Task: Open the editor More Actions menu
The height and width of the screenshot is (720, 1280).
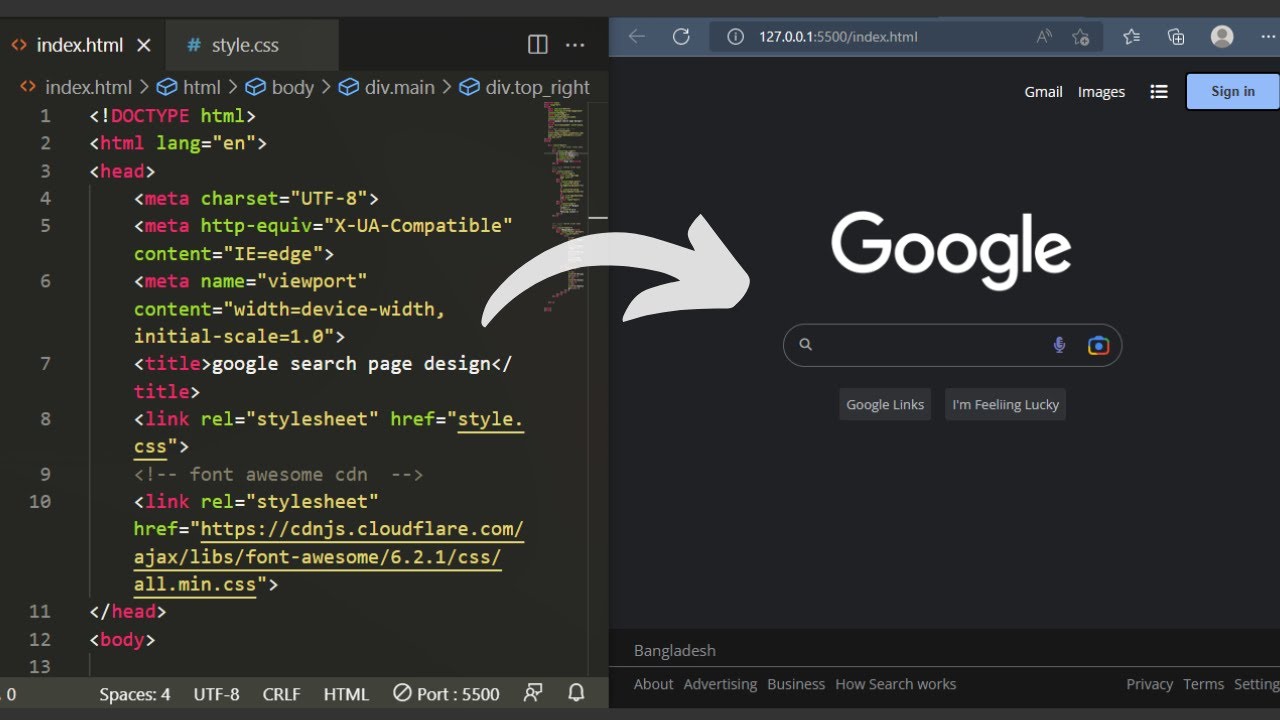Action: (575, 45)
